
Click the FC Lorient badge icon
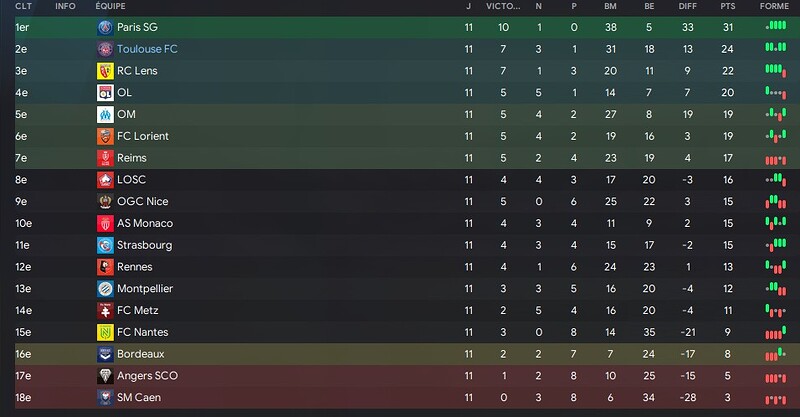[x=105, y=136]
